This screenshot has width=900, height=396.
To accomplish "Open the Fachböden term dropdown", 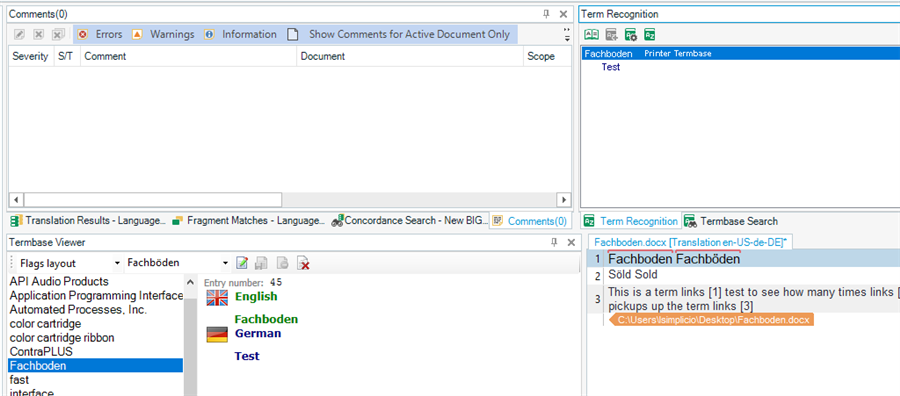I will tap(225, 263).
